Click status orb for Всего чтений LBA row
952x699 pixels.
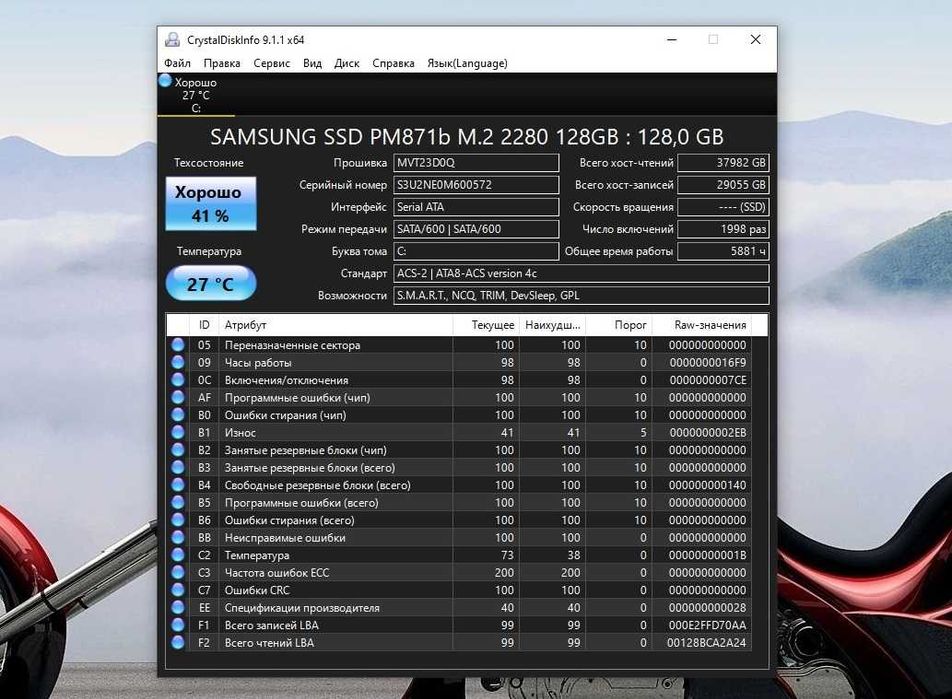pyautogui.click(x=178, y=642)
